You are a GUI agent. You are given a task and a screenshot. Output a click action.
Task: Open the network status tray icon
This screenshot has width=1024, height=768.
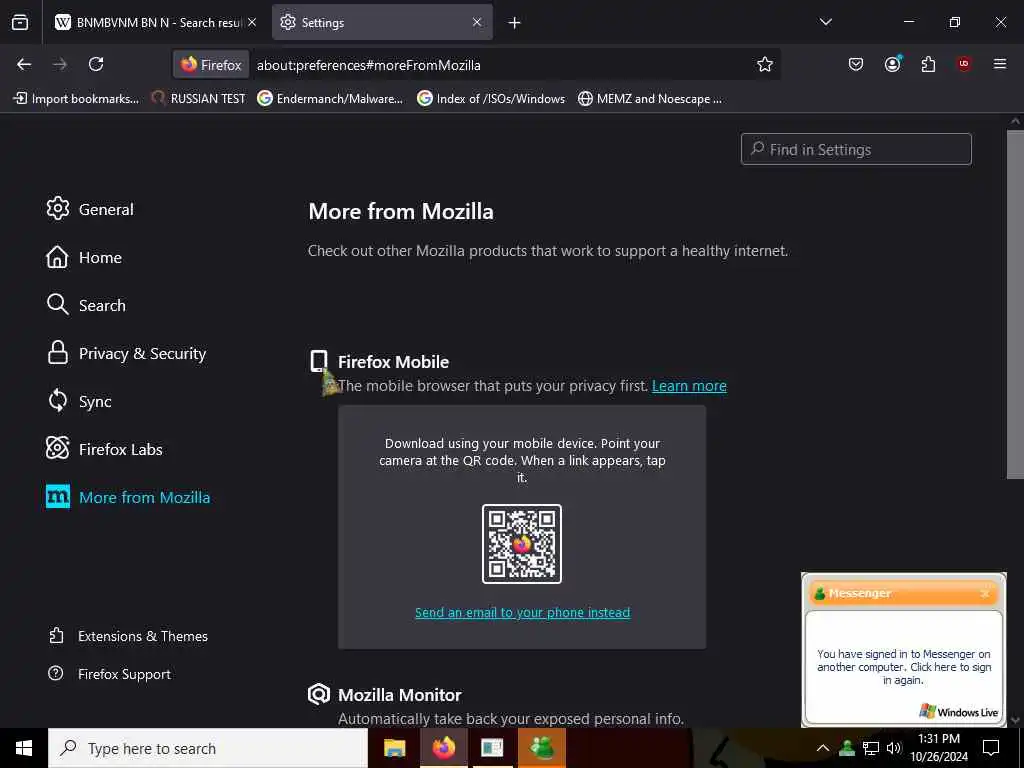[x=871, y=748]
